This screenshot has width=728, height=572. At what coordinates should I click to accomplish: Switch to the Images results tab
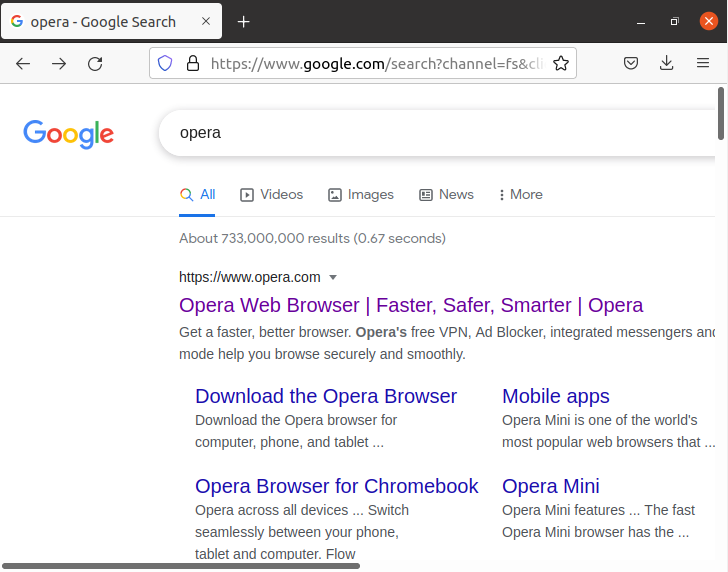[x=361, y=195]
